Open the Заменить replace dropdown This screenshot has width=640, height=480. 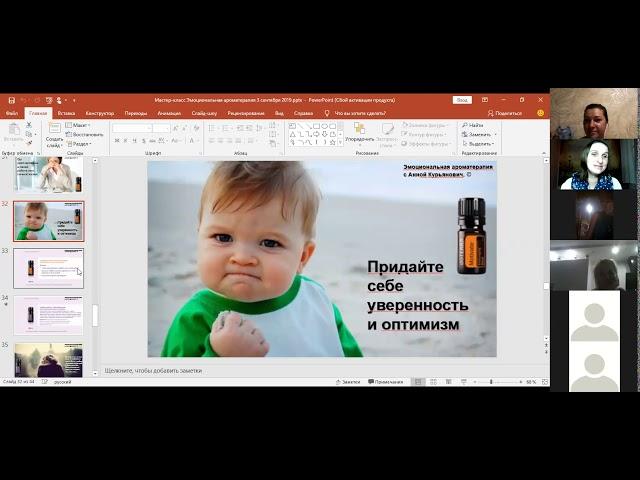479,134
